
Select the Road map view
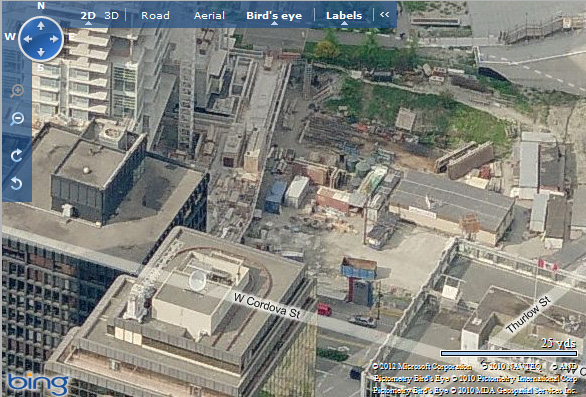click(155, 15)
